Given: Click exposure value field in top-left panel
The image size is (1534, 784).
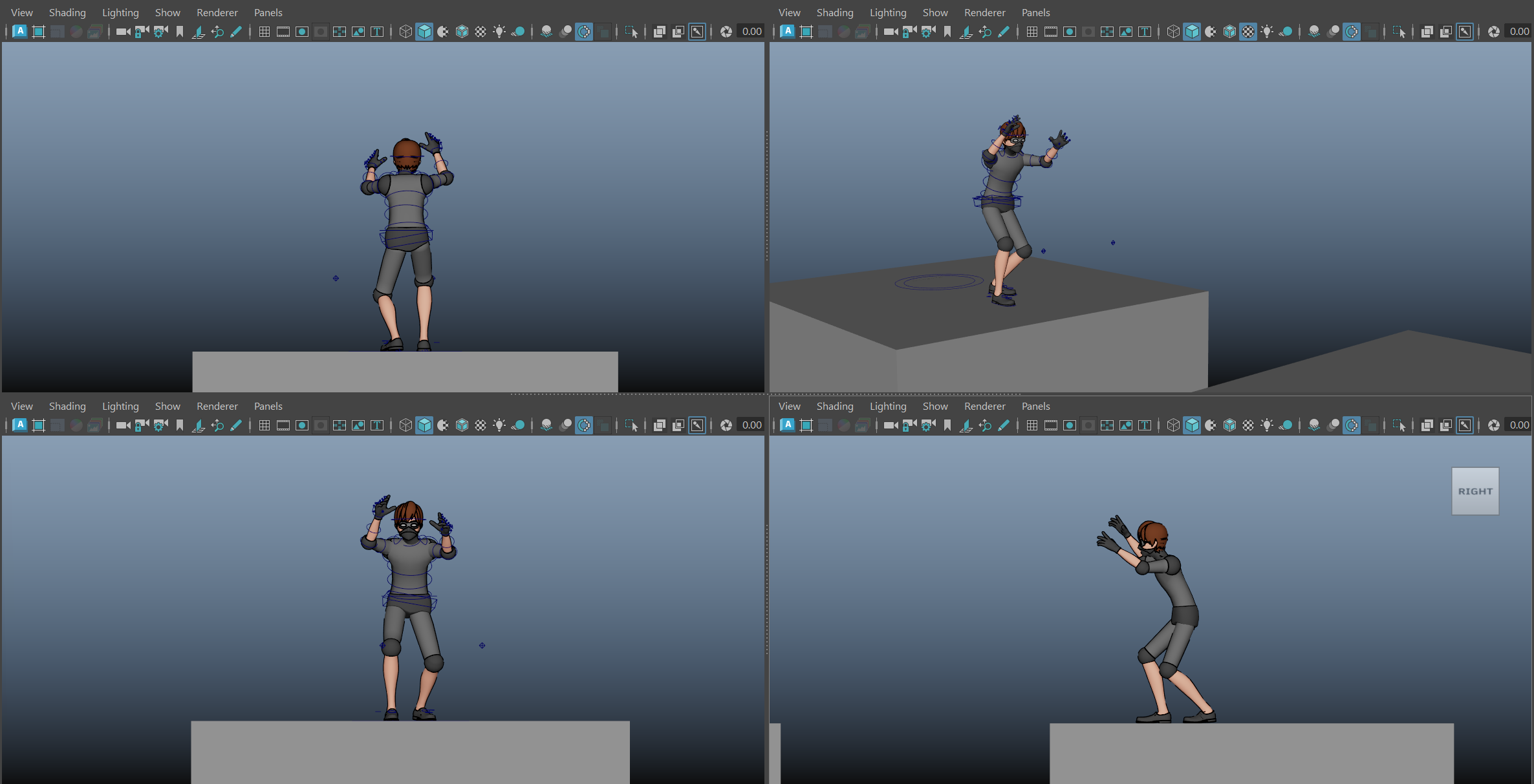Looking at the screenshot, I should 751,32.
